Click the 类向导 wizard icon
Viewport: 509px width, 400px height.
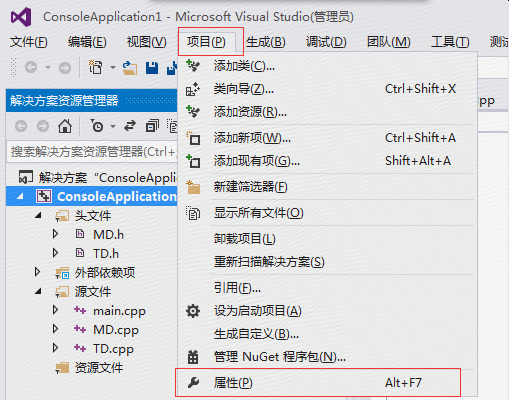point(193,89)
